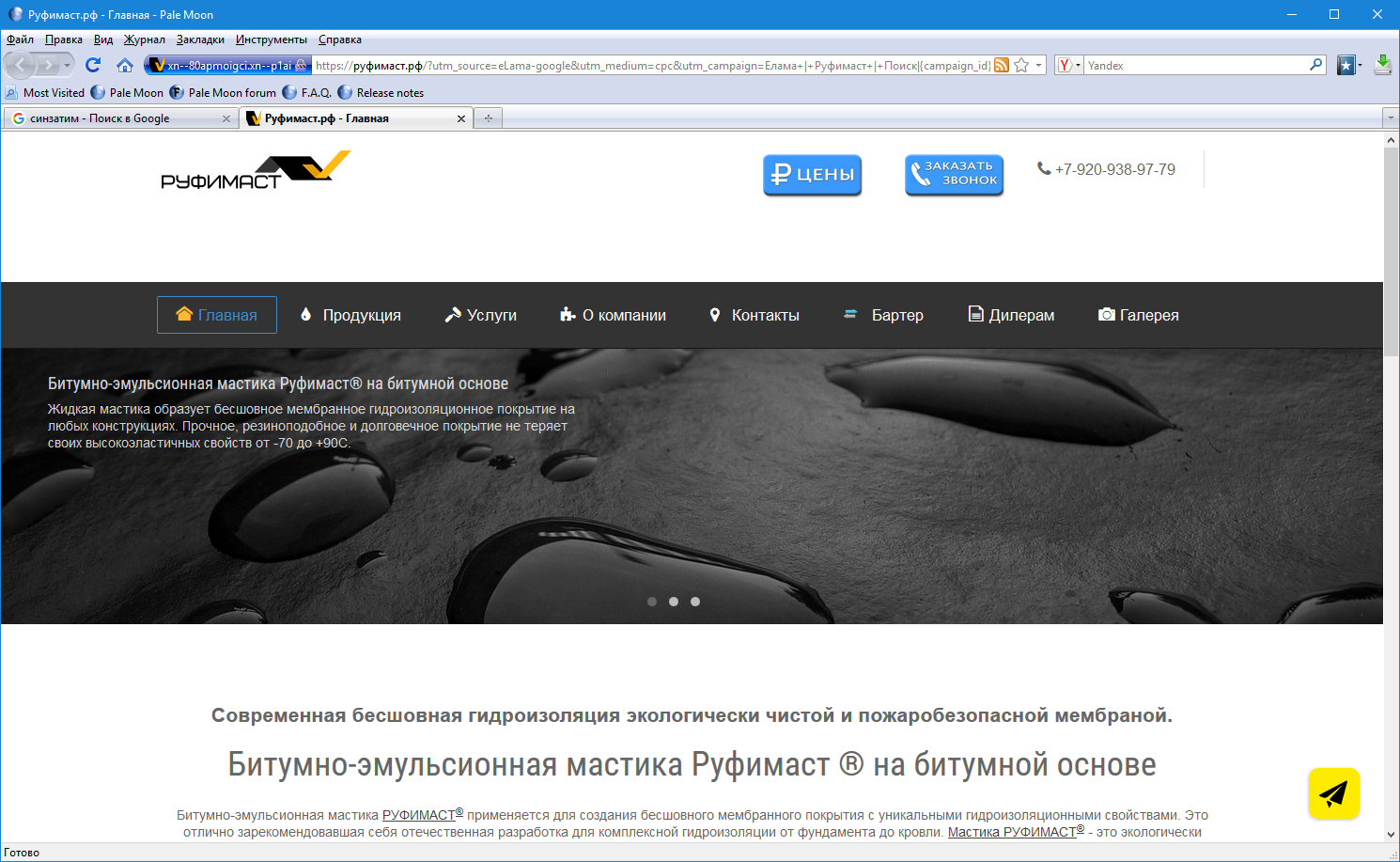The width and height of the screenshot is (1400, 862).
Task: Maximize the Pale Moon window
Action: click(x=1334, y=14)
